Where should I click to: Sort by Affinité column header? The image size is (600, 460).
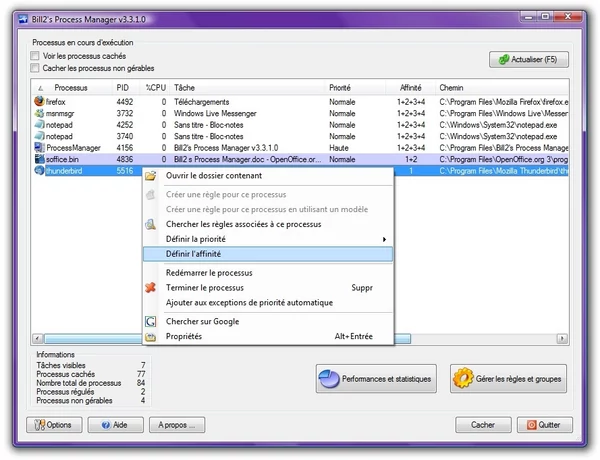click(411, 88)
